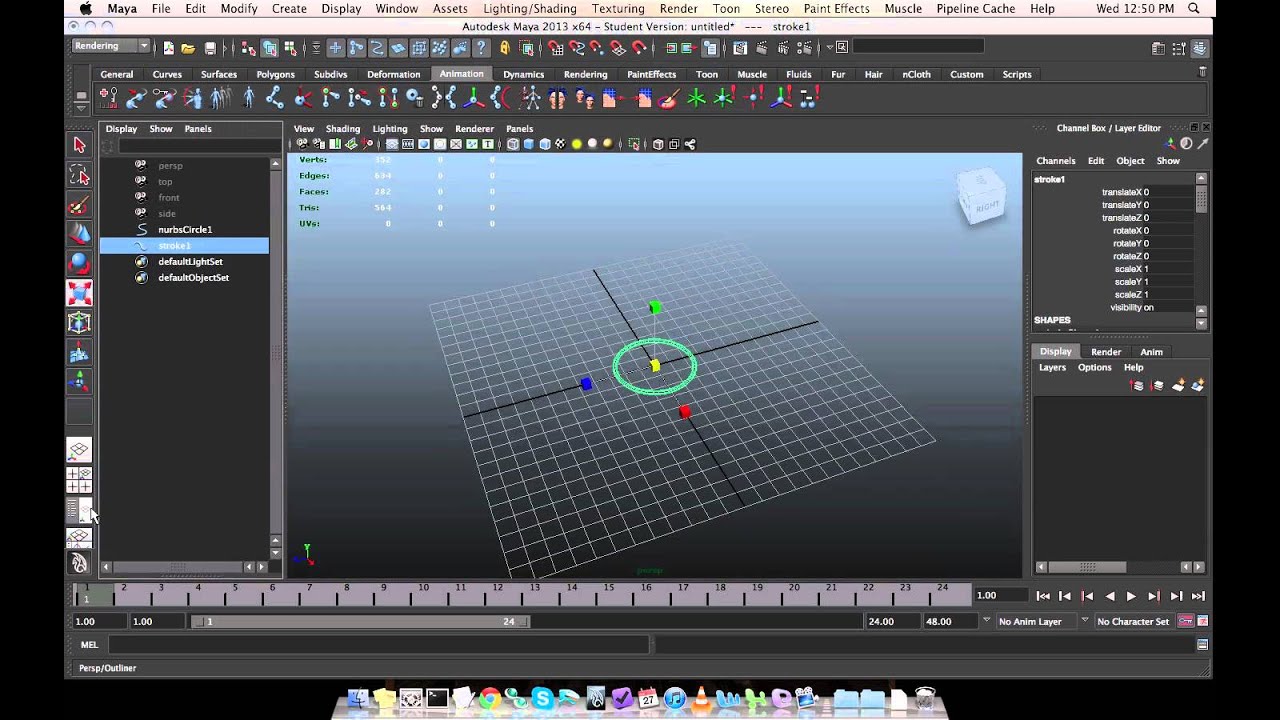
Task: Open the Paint Effects menu
Action: coord(836,8)
